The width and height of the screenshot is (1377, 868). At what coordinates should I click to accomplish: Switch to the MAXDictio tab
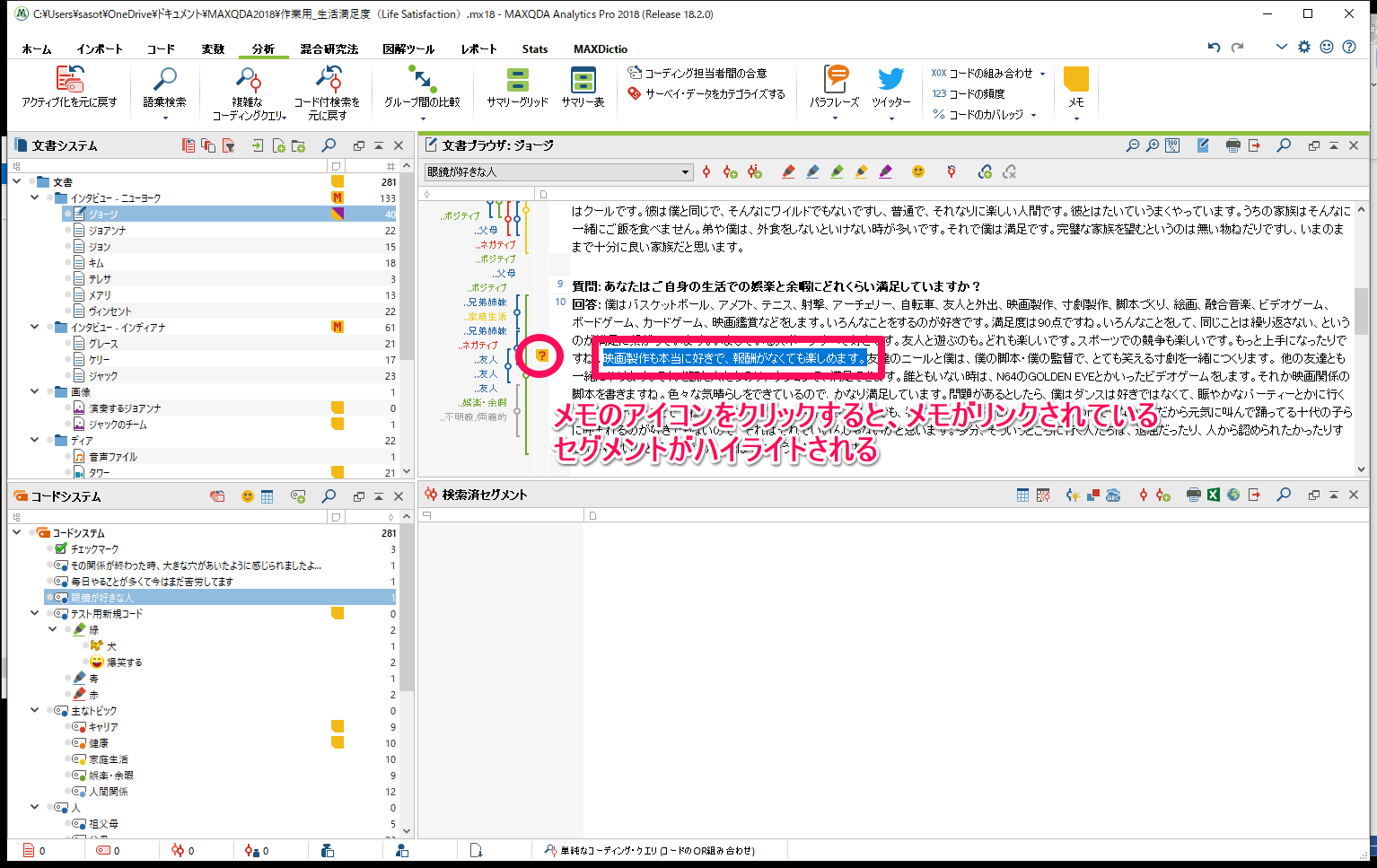[x=601, y=49]
